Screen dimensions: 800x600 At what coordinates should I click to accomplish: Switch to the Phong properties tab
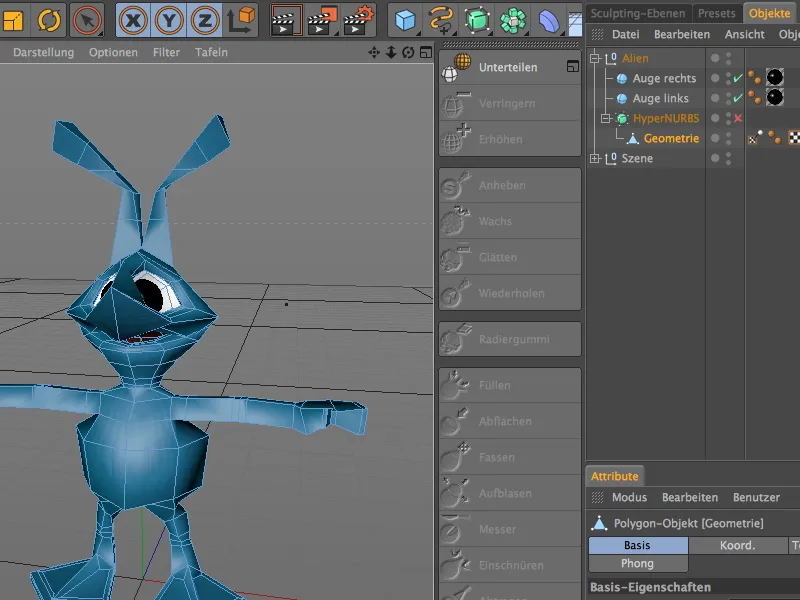click(x=637, y=562)
